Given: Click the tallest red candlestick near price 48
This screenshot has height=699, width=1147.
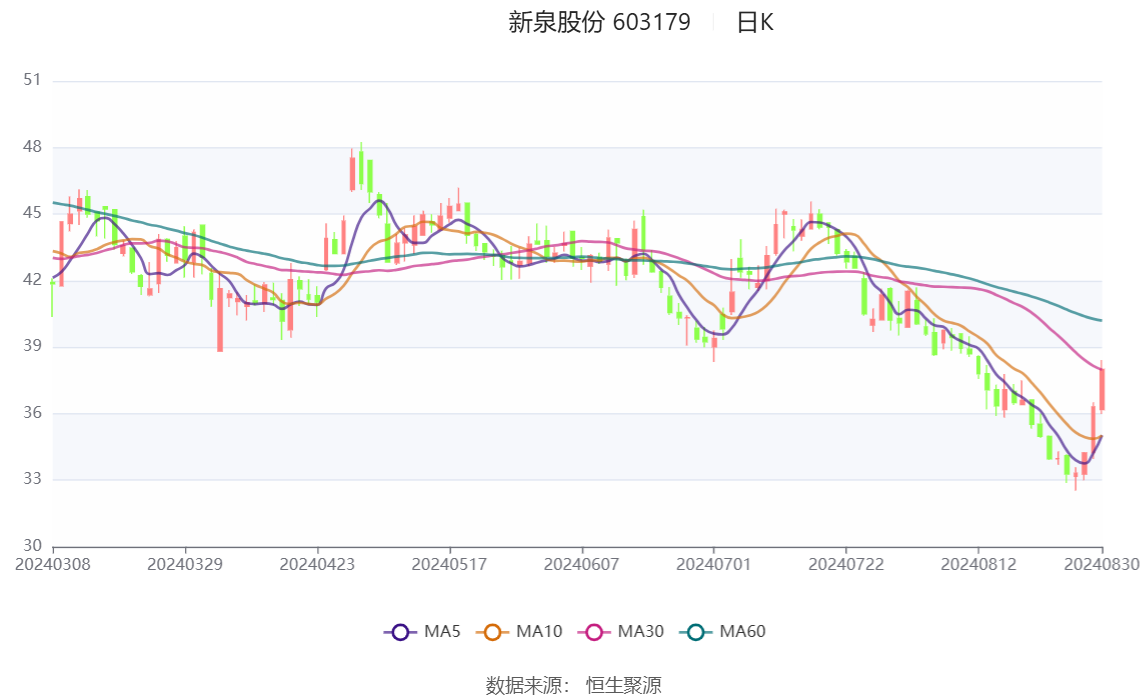Looking at the screenshot, I should pyautogui.click(x=353, y=173).
